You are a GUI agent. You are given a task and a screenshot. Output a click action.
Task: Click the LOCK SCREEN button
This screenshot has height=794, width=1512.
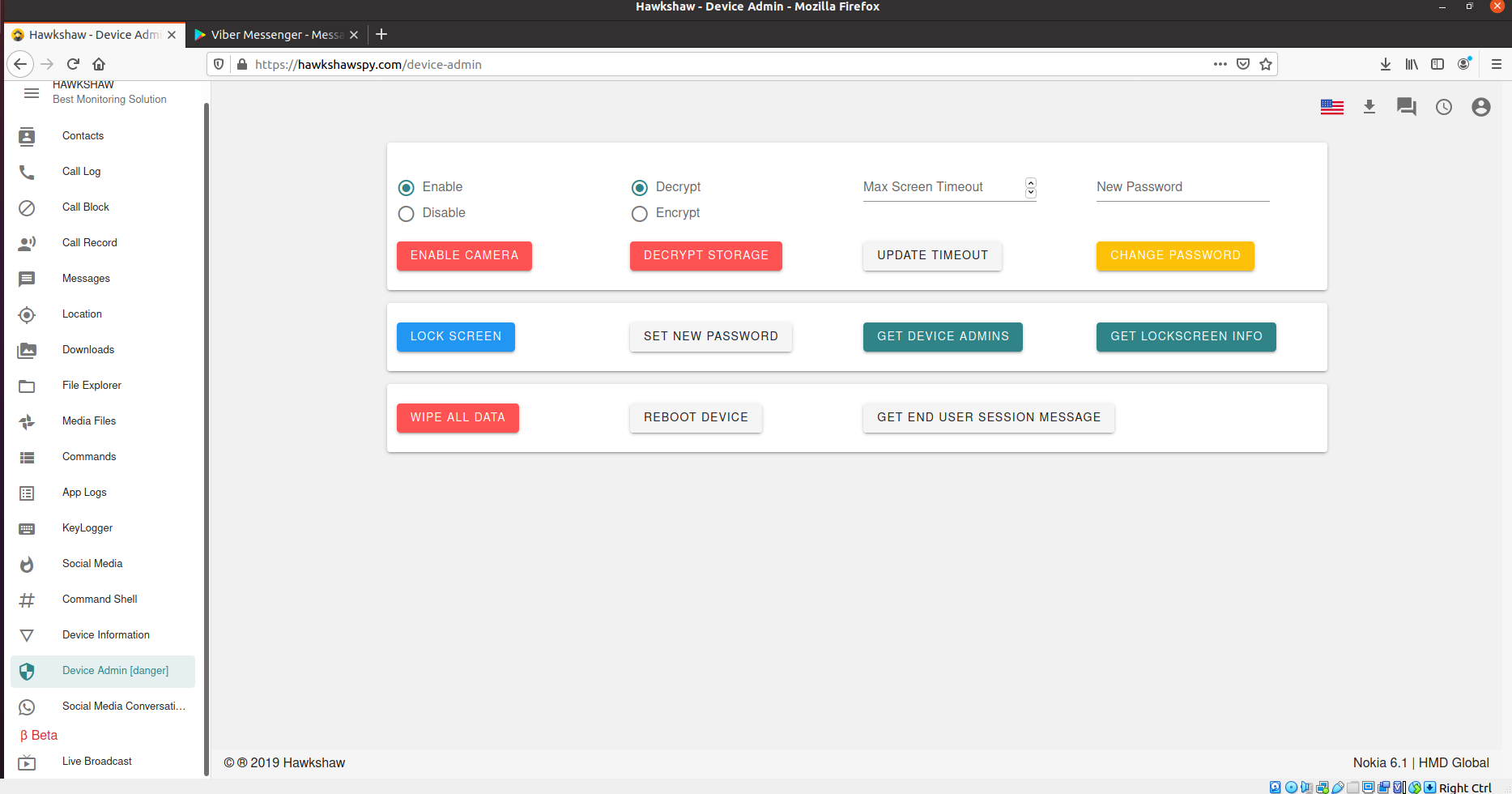click(456, 336)
